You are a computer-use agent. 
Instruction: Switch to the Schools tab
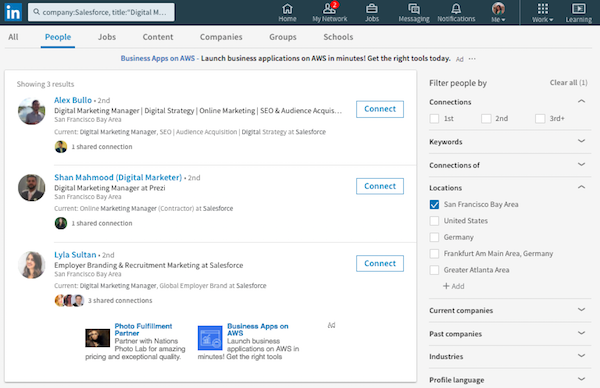pos(338,37)
